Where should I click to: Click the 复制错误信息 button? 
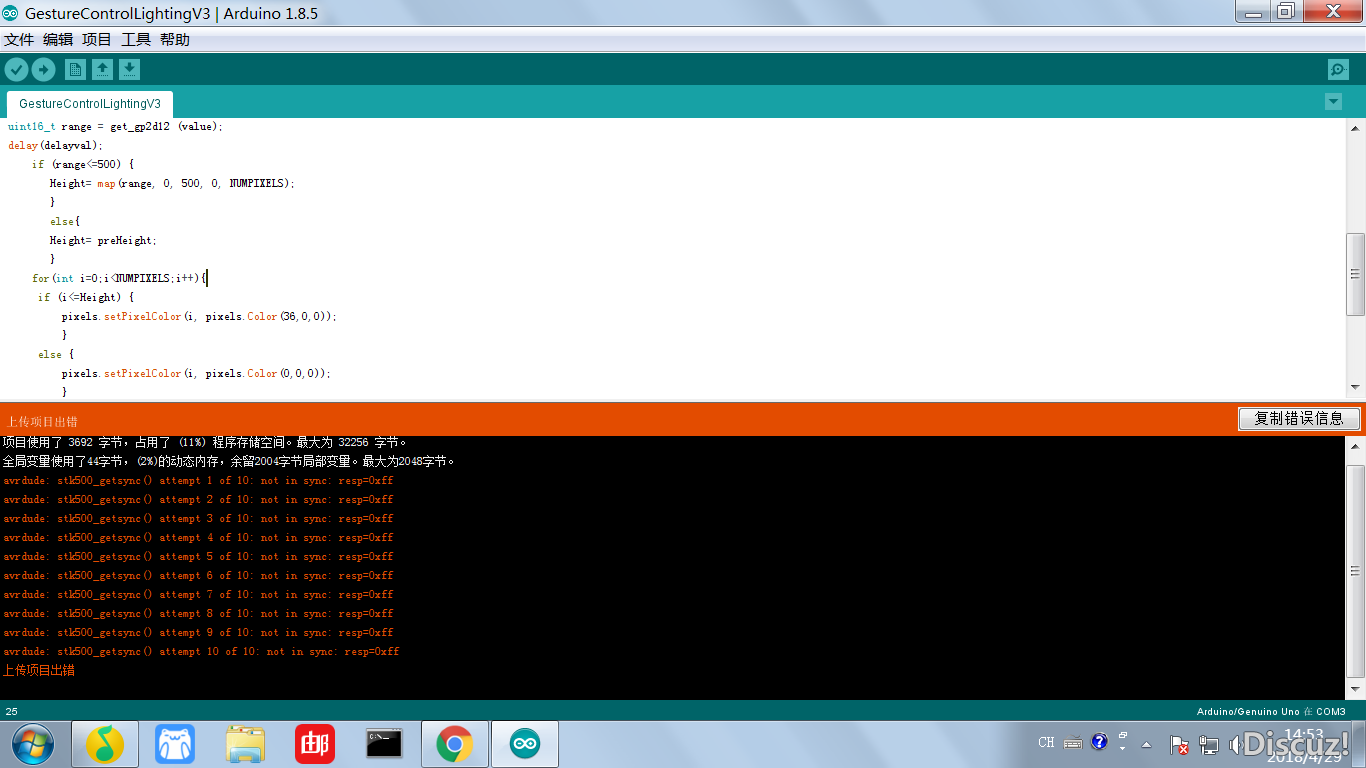1299,419
